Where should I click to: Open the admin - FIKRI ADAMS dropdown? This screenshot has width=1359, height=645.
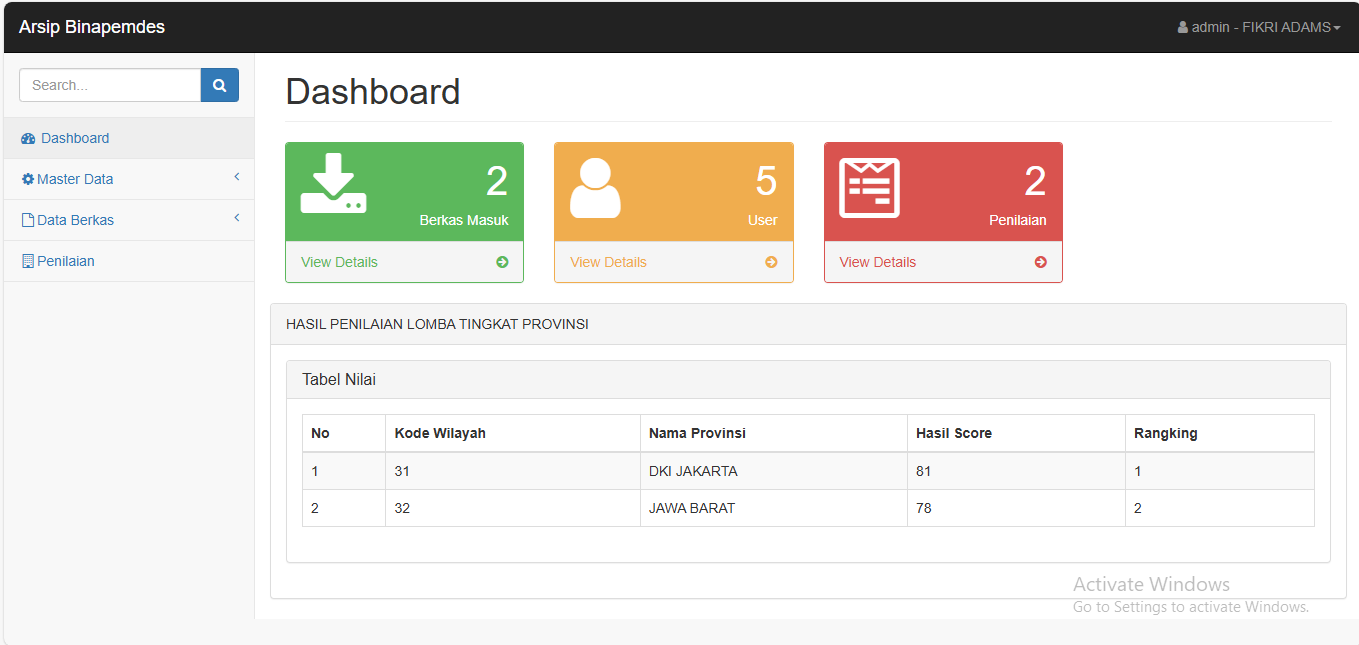point(1260,27)
